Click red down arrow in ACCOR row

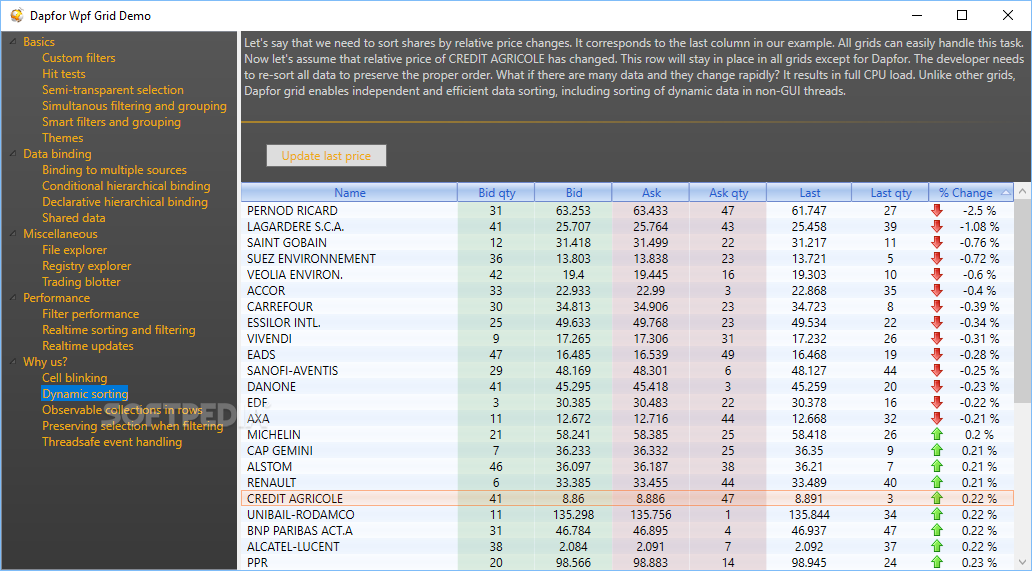937,291
